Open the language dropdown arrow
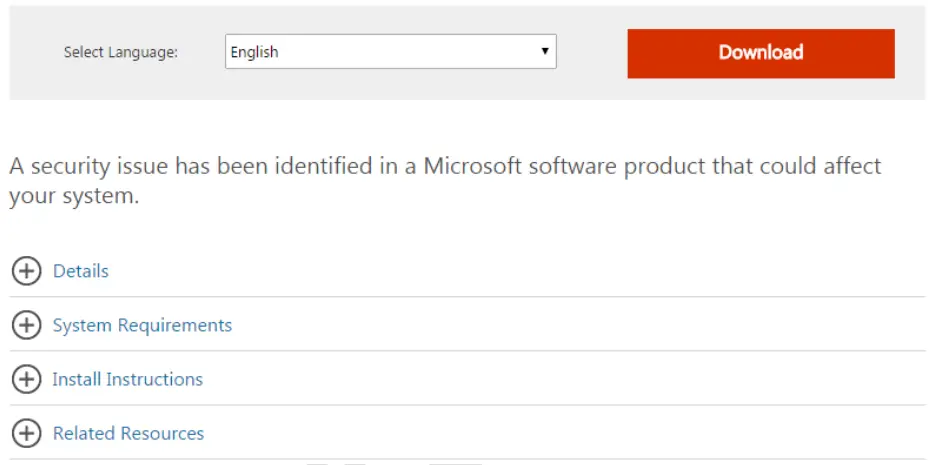Screen dimensions: 937x465 pos(545,52)
